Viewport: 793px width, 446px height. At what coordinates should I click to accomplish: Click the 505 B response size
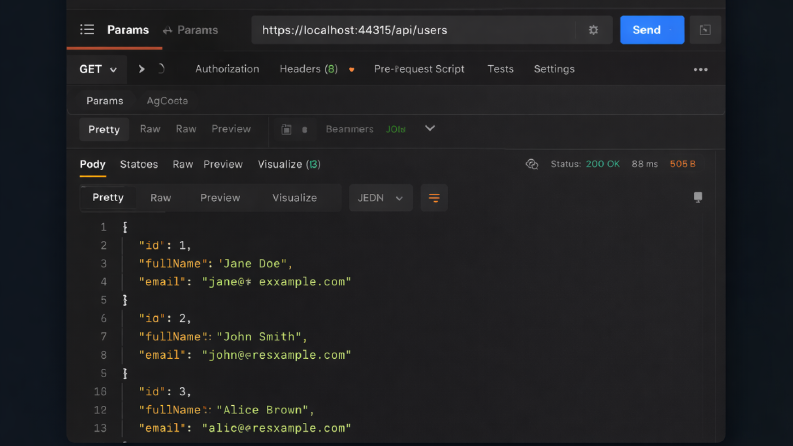[x=682, y=164]
